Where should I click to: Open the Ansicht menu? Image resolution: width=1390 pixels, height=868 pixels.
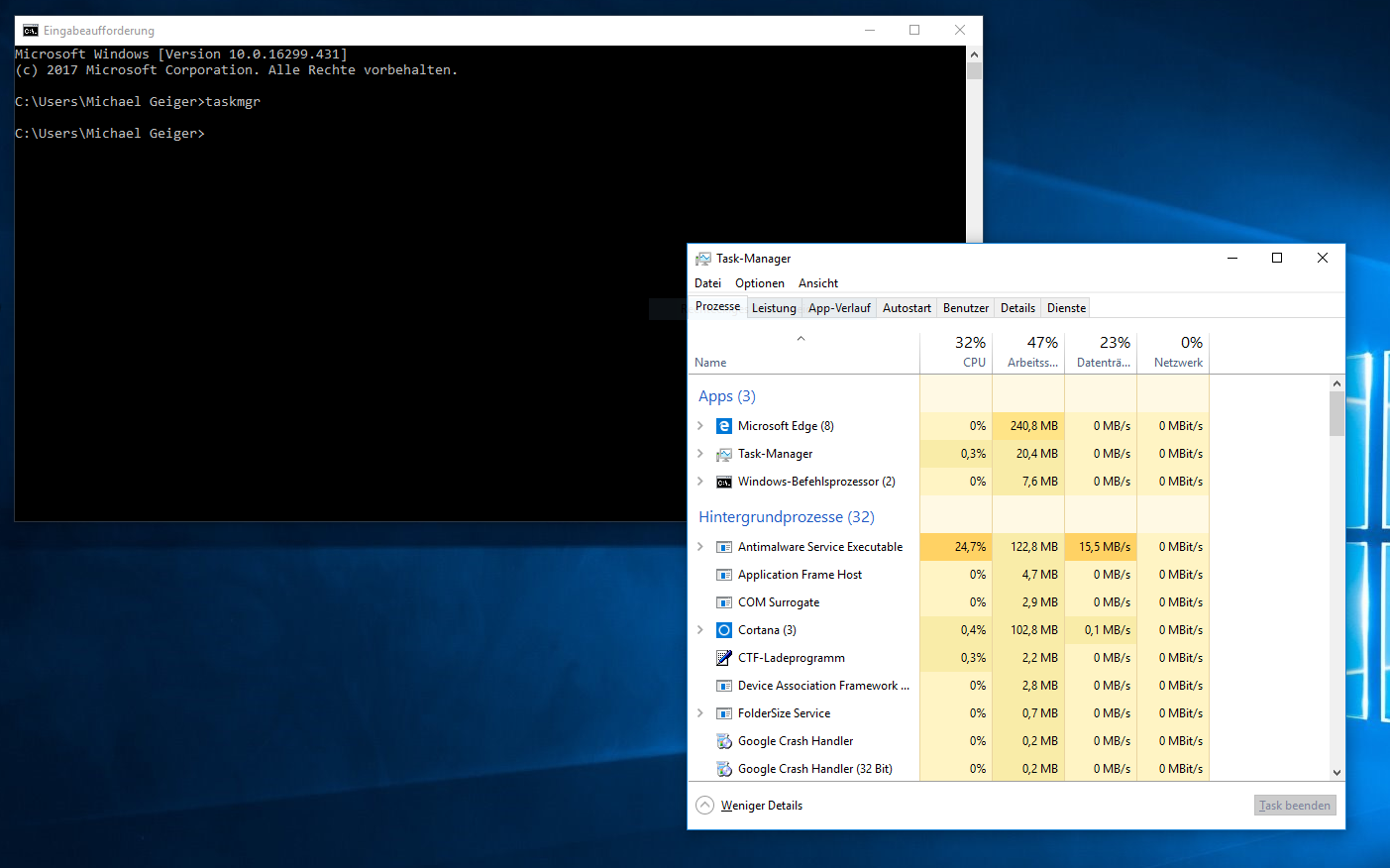click(x=818, y=283)
